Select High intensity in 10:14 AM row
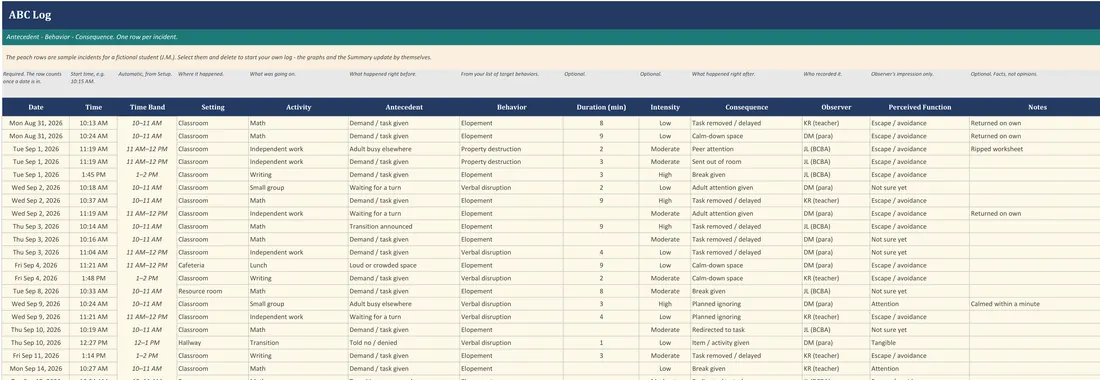1100x380 pixels. click(664, 226)
